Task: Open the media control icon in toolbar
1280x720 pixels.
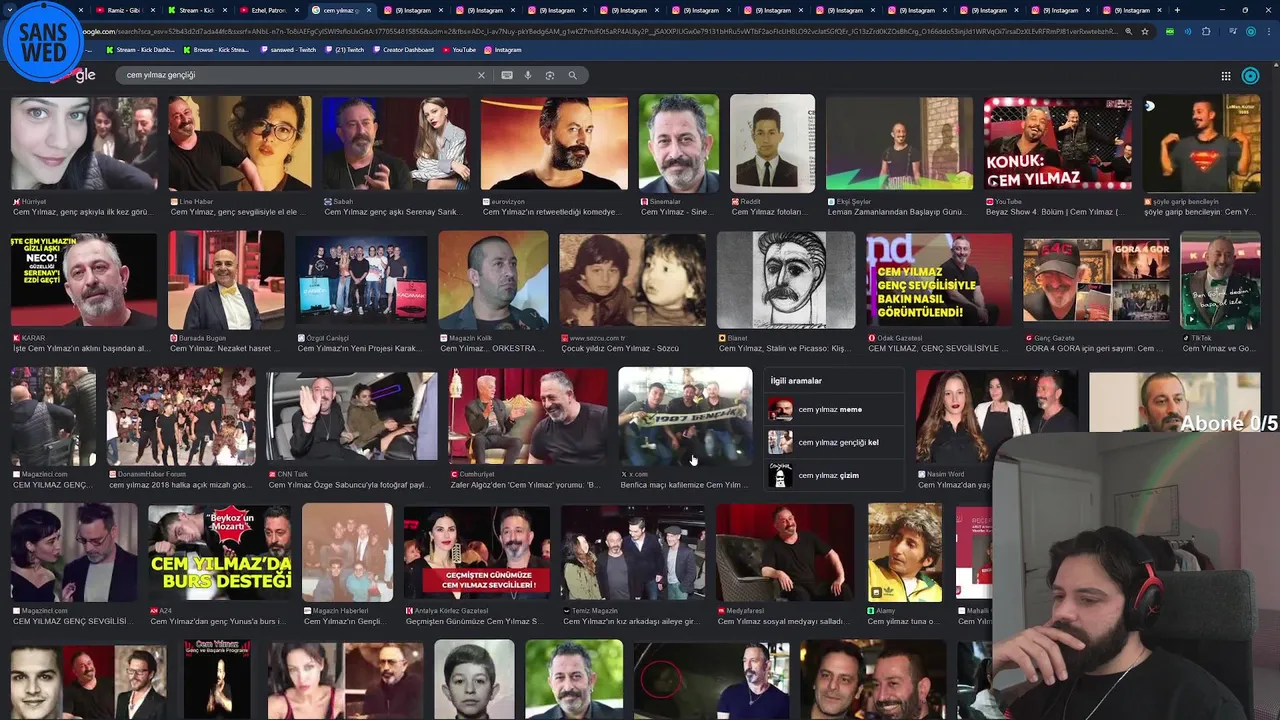Action: click(1233, 31)
